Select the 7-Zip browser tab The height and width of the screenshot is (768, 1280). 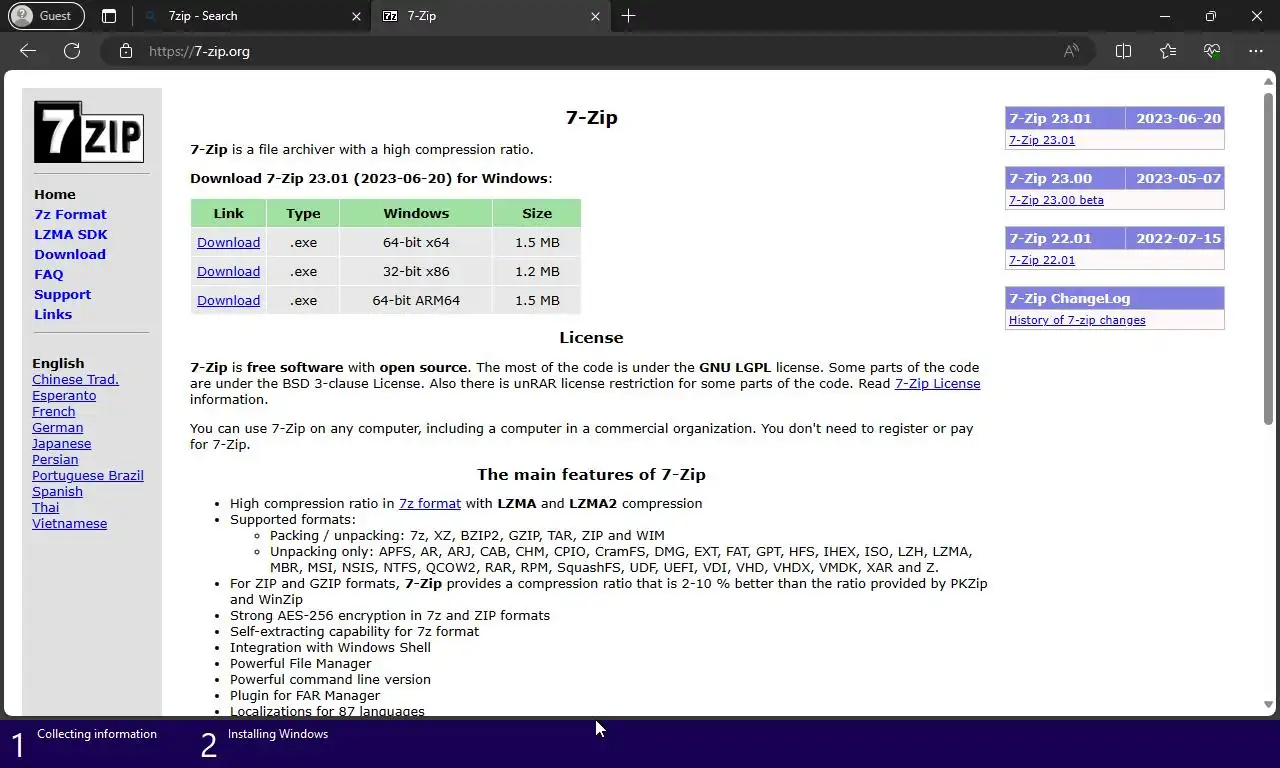tap(489, 16)
